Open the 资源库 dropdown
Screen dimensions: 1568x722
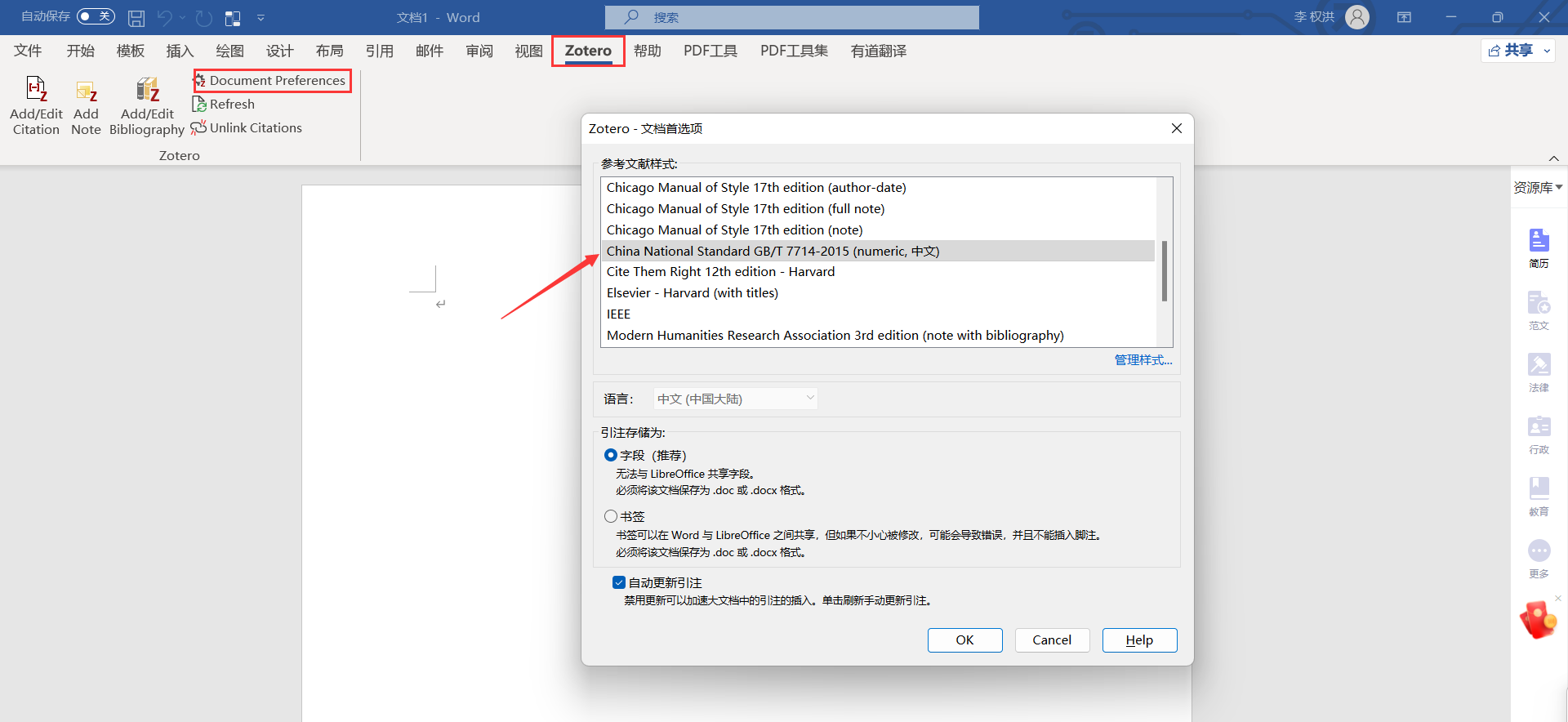coord(1538,188)
